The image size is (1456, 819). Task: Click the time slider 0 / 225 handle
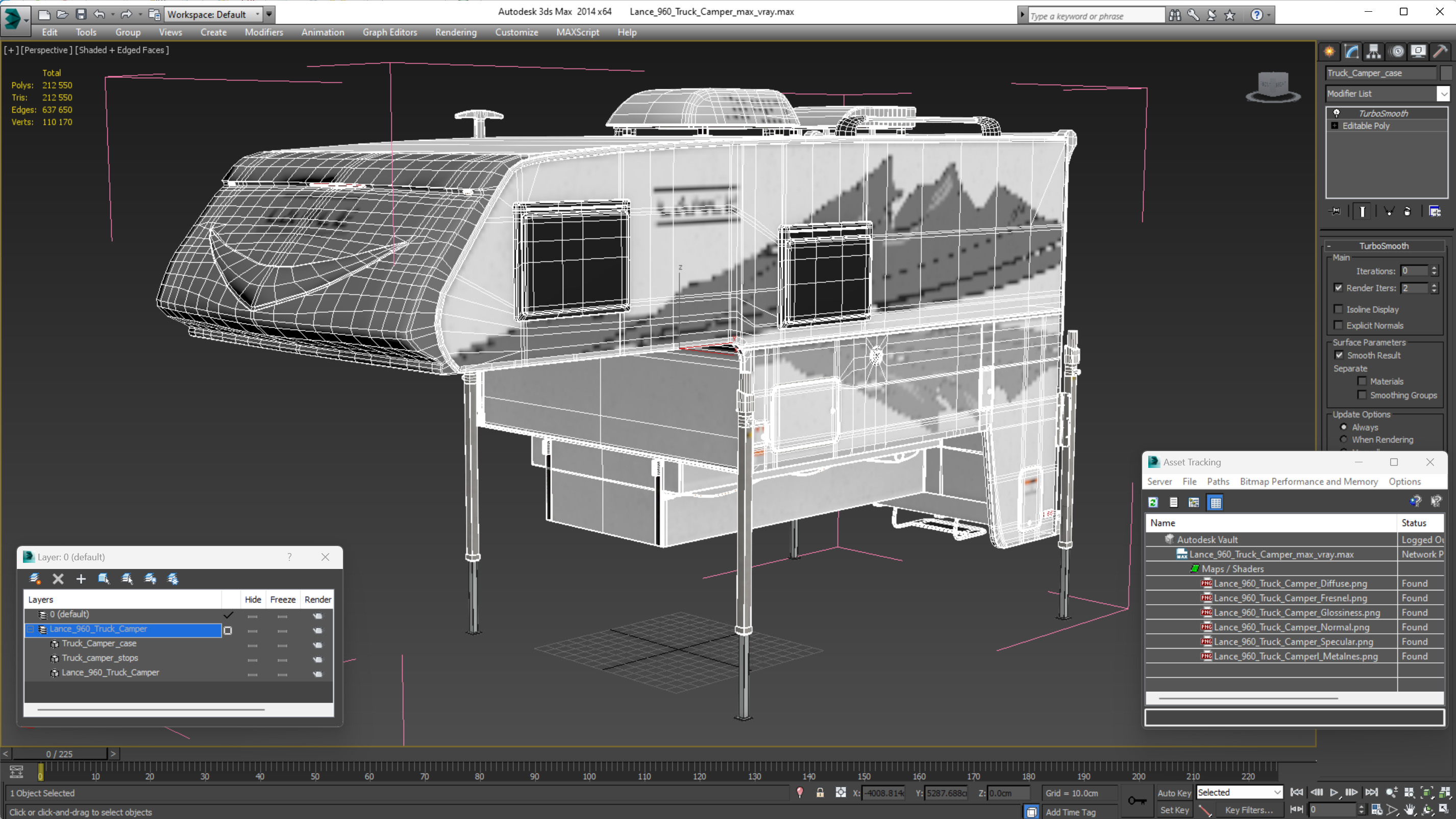pyautogui.click(x=59, y=754)
